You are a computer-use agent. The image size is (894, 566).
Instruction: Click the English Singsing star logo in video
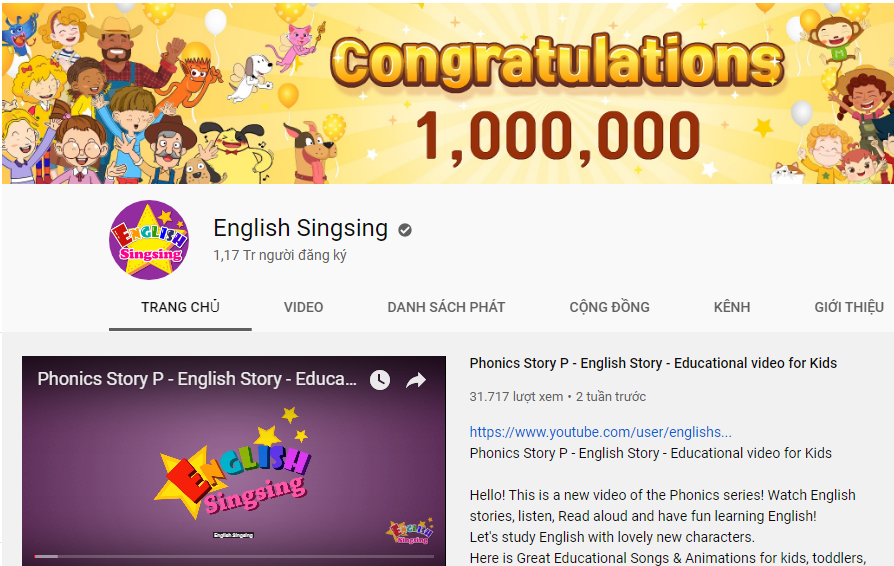click(x=233, y=463)
